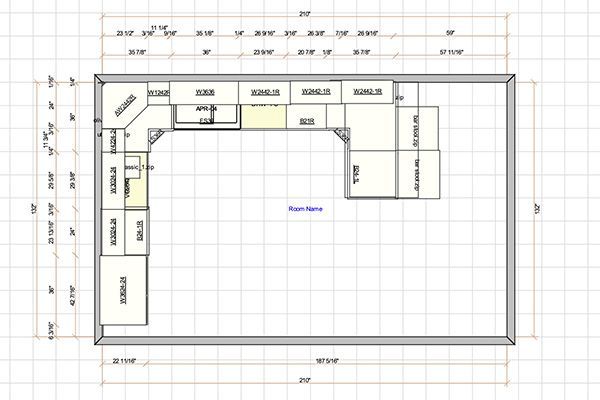Click the 210" dimension above the room
This screenshot has width=600, height=400.
point(305,14)
